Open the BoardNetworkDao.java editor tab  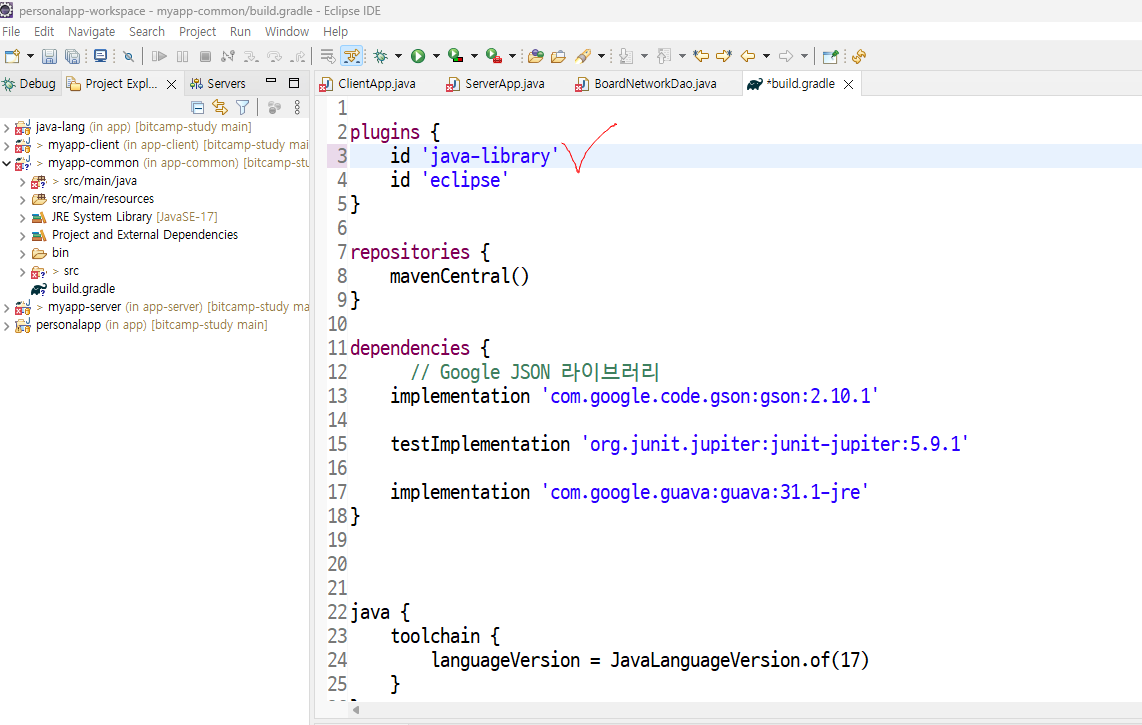click(x=647, y=84)
